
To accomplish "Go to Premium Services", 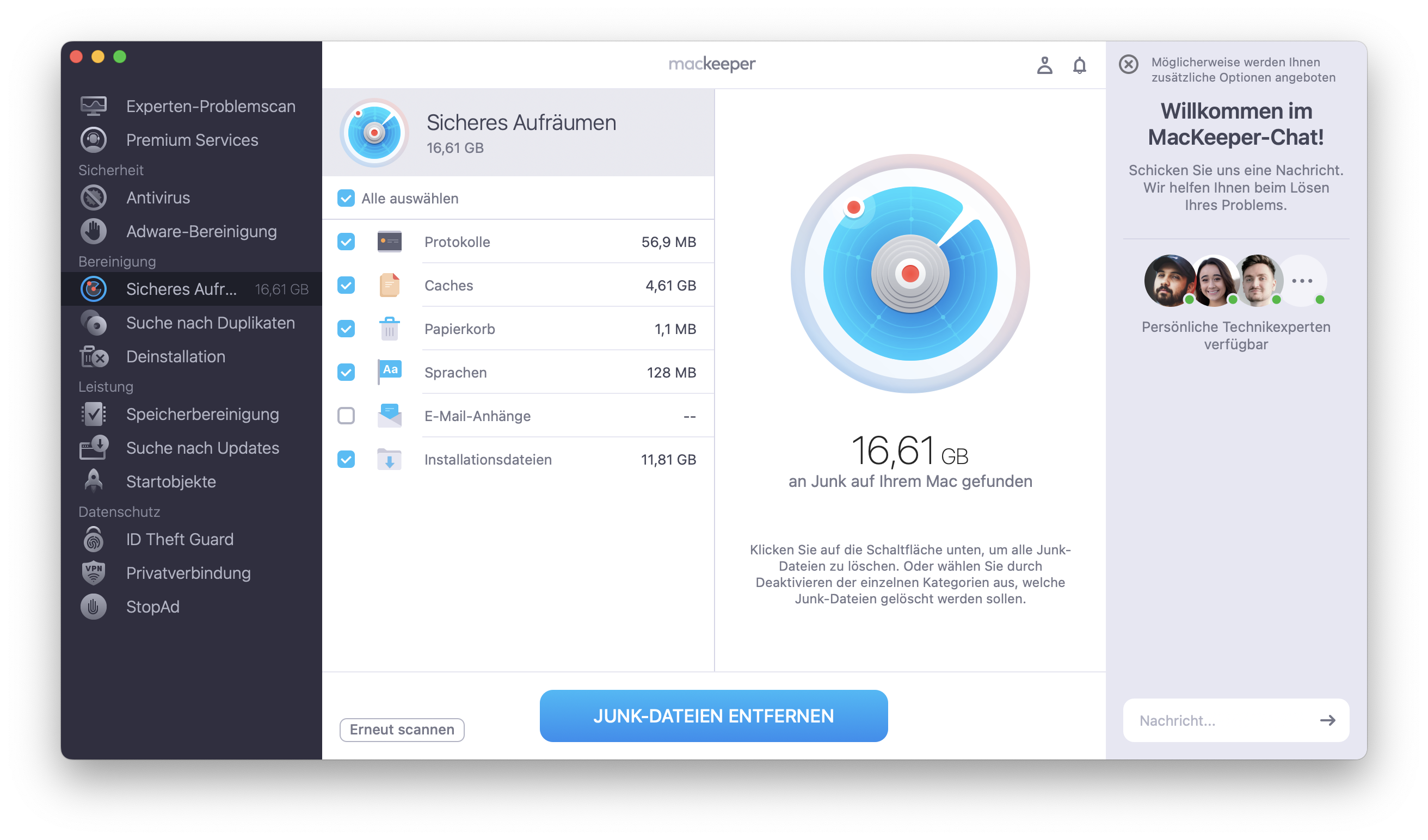I will tap(192, 140).
